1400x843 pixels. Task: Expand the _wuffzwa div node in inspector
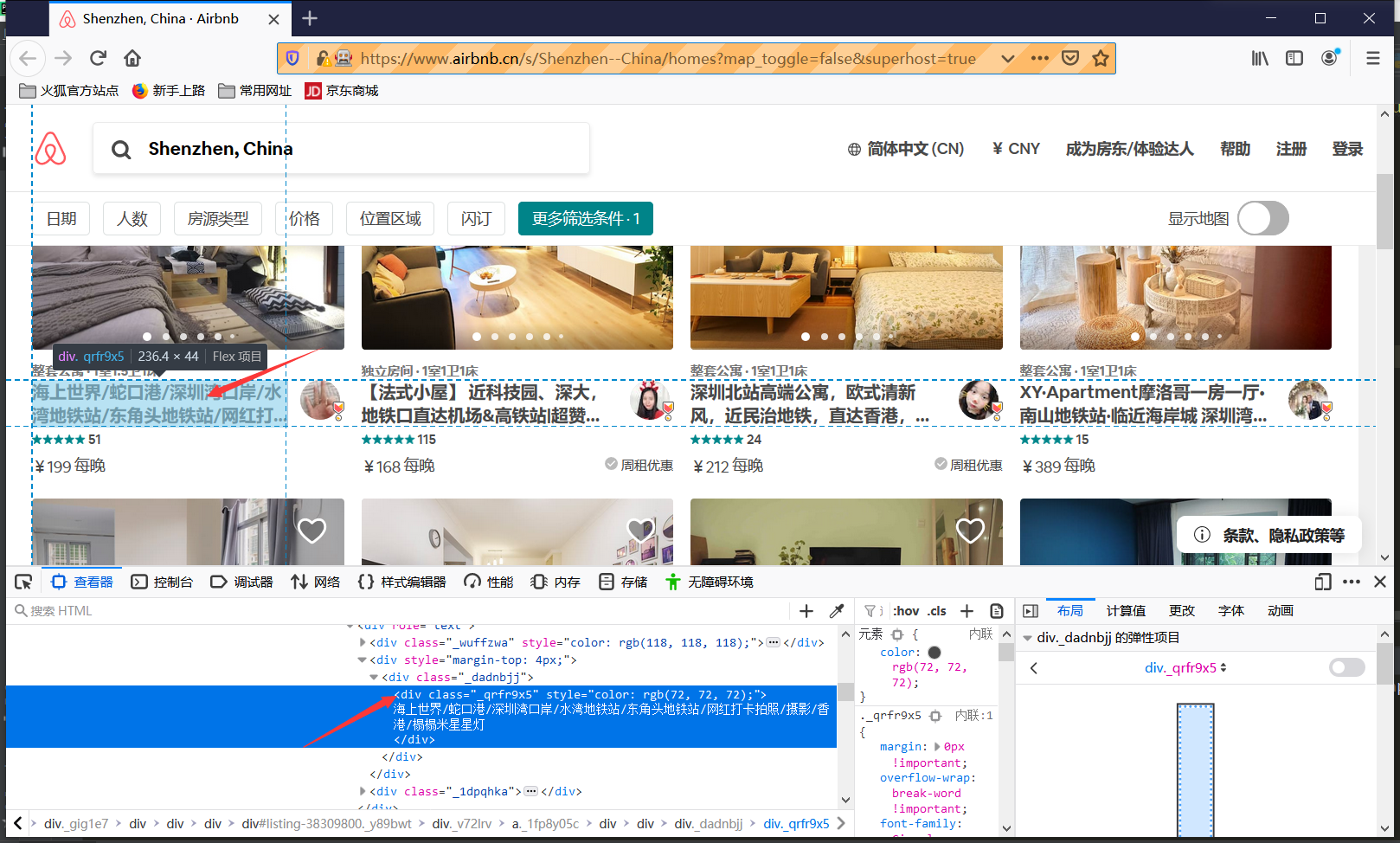point(363,642)
